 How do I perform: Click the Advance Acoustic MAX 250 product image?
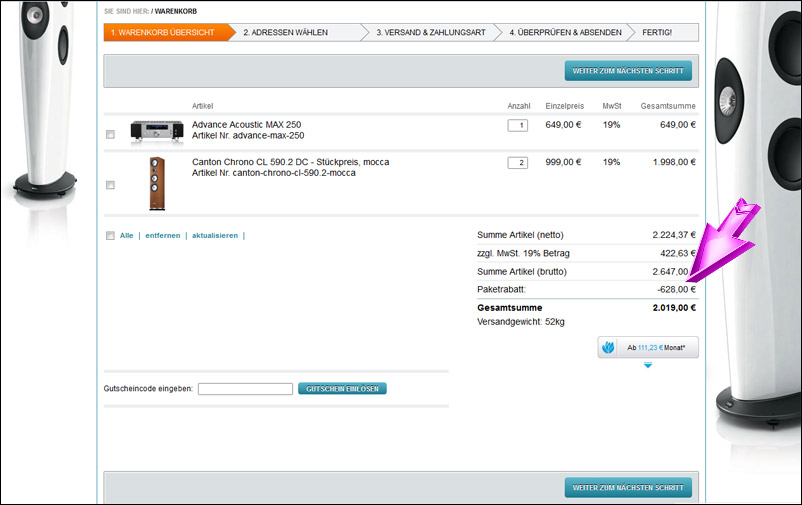pyautogui.click(x=157, y=131)
